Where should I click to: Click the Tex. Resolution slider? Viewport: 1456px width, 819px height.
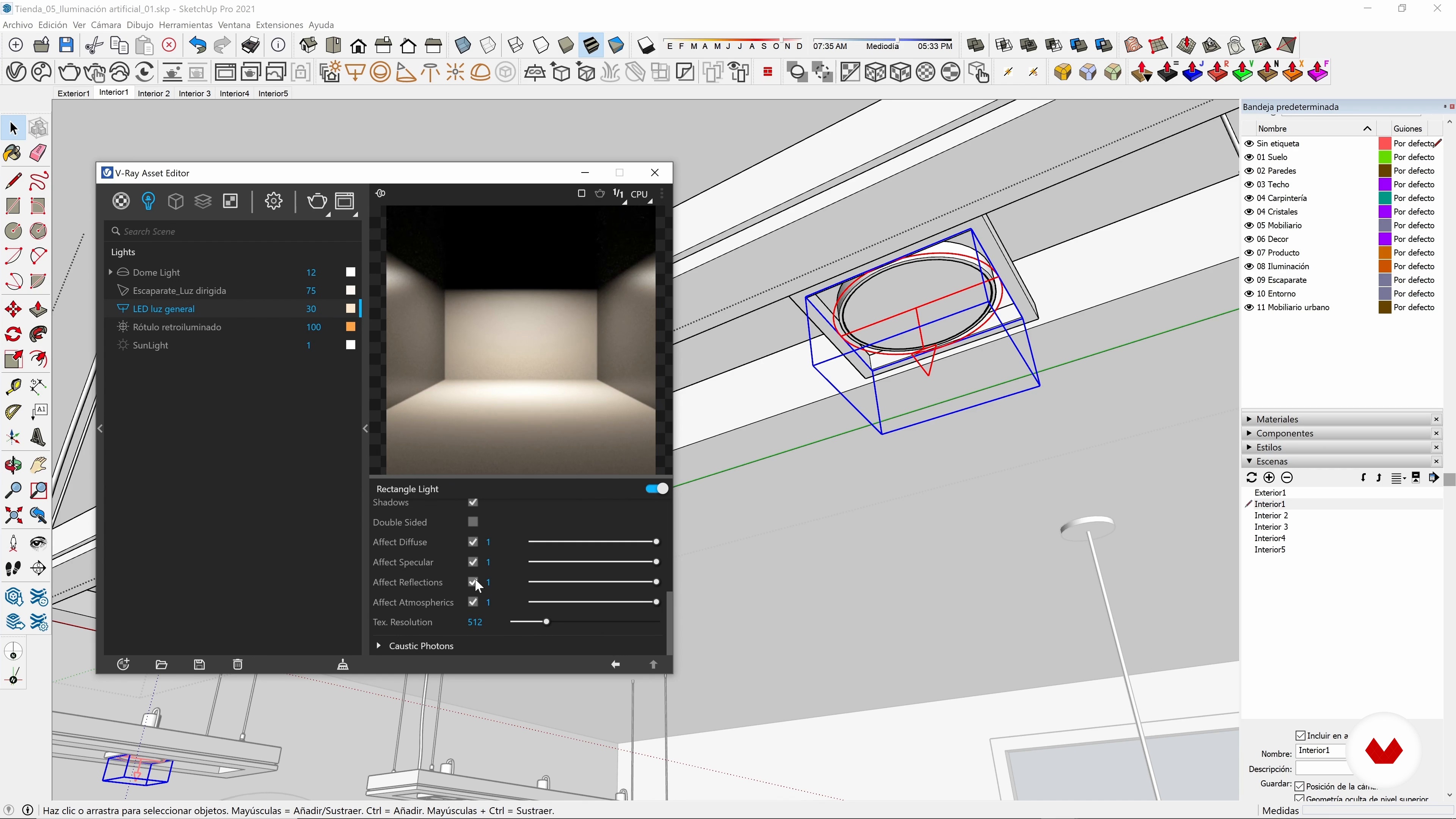tap(585, 622)
